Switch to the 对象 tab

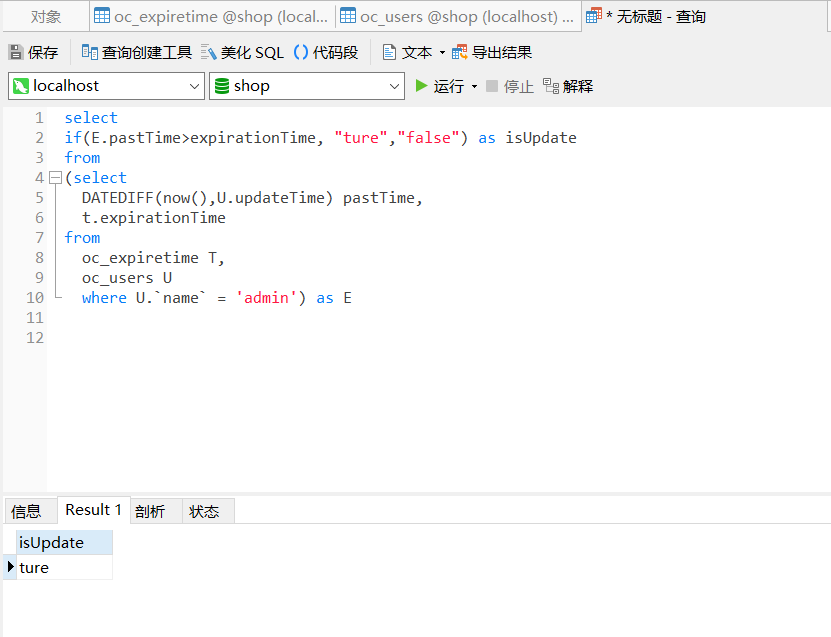[x=46, y=16]
